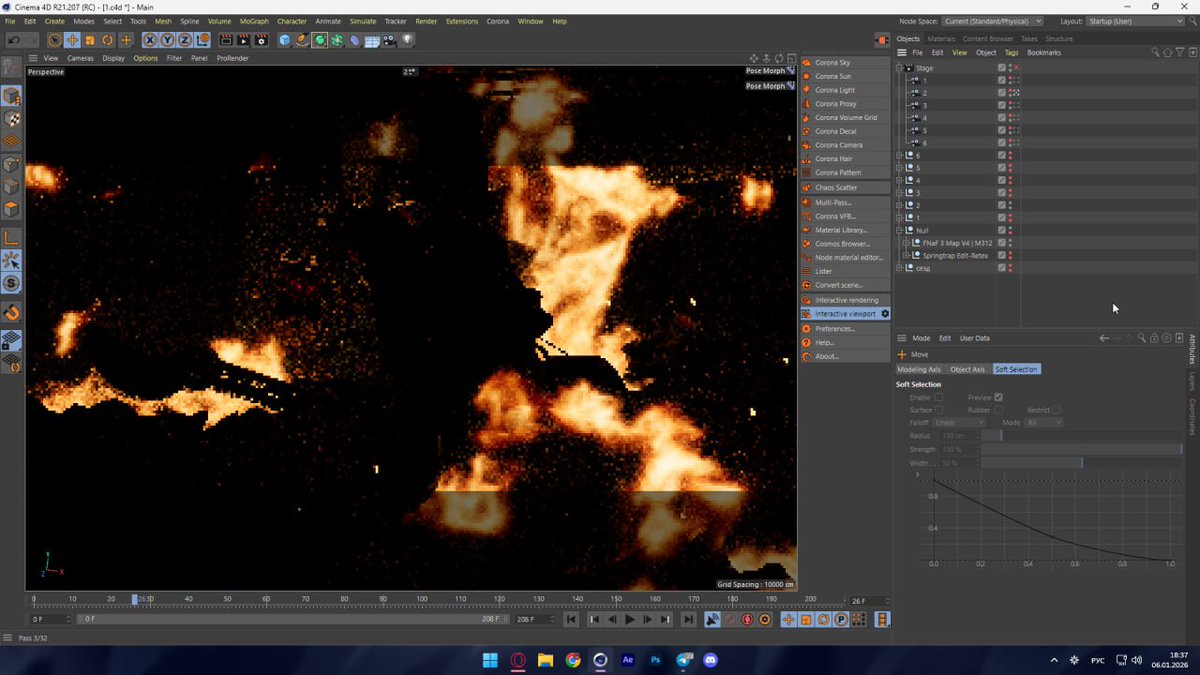Open the MoGraph menu
Viewport: 1200px width, 675px height.
(x=254, y=21)
